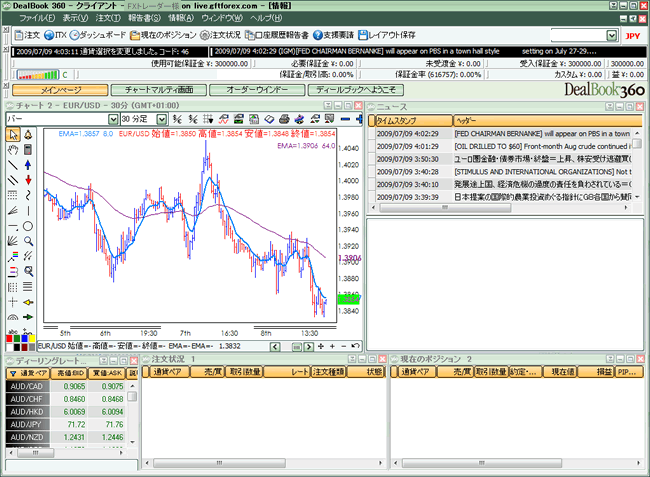Click the grid dropdown icon in chart toolbar
The height and width of the screenshot is (477, 650).
208,119
